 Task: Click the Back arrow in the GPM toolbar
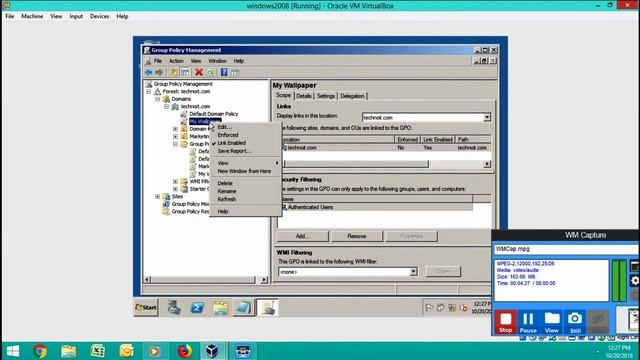(148, 73)
